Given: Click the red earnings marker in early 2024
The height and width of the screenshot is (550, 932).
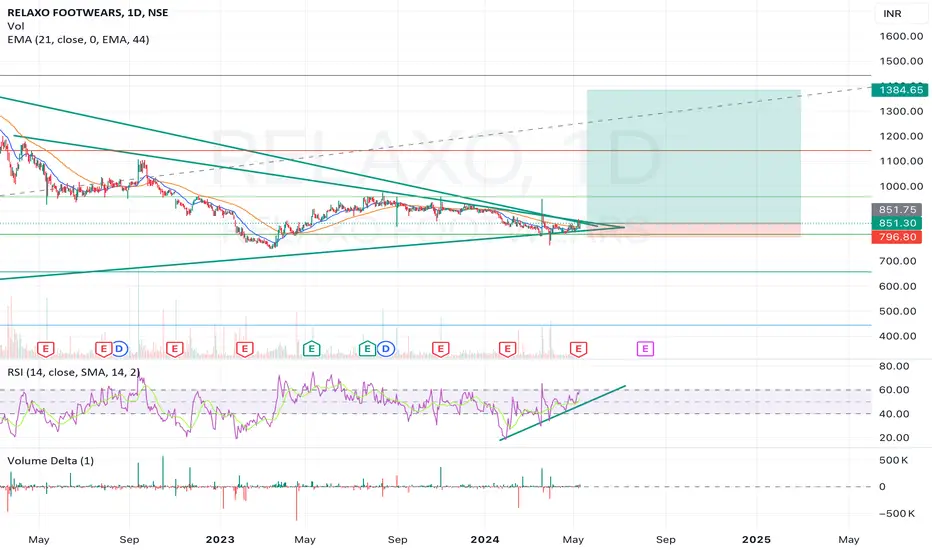Looking at the screenshot, I should point(507,348).
